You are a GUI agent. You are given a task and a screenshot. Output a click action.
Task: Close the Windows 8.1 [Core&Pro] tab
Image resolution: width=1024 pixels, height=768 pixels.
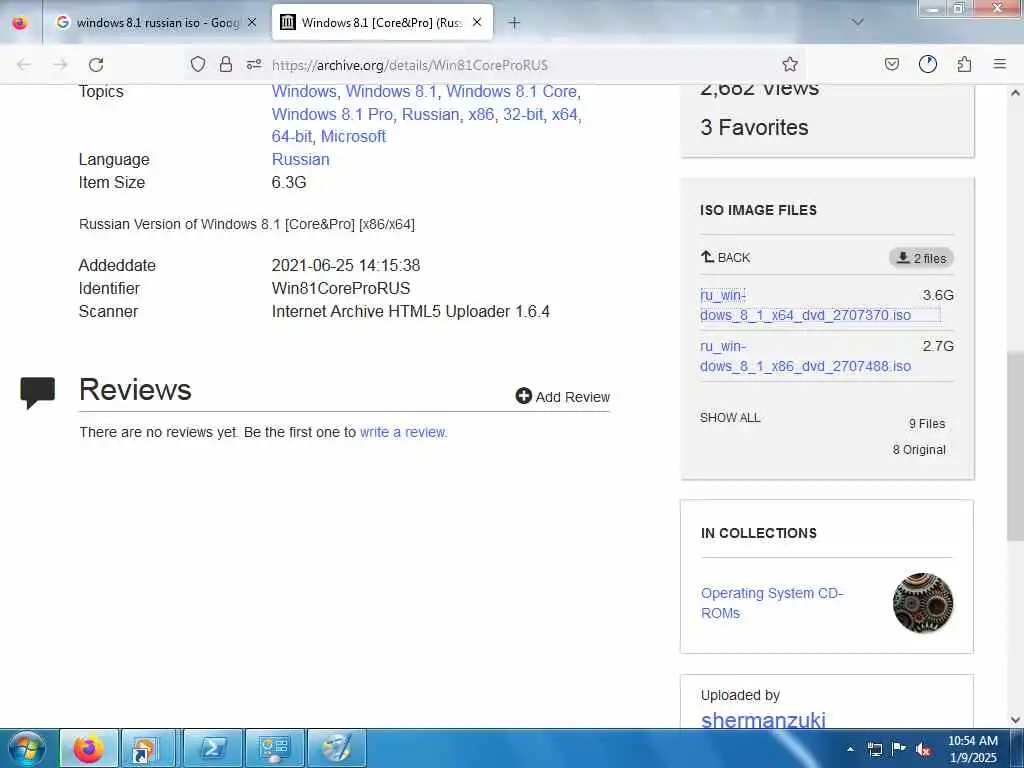coord(477,23)
